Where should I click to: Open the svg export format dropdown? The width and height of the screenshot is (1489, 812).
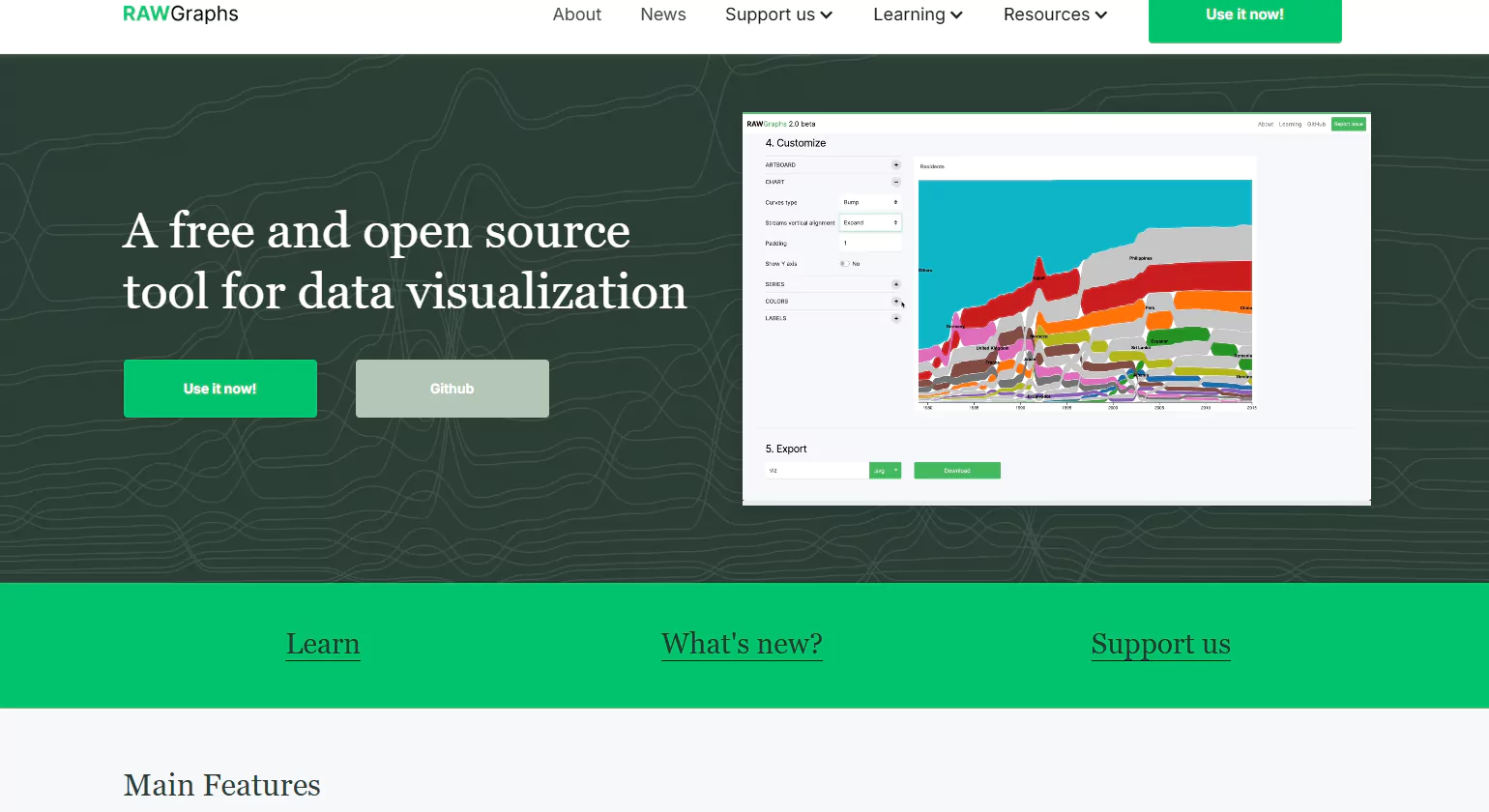885,471
